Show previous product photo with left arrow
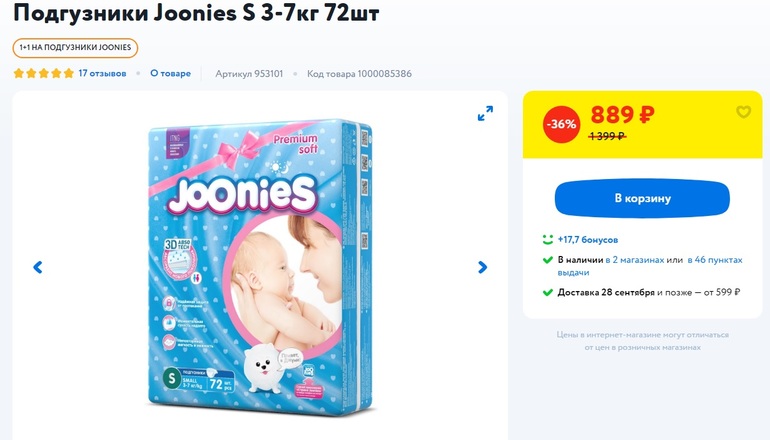 (x=38, y=267)
